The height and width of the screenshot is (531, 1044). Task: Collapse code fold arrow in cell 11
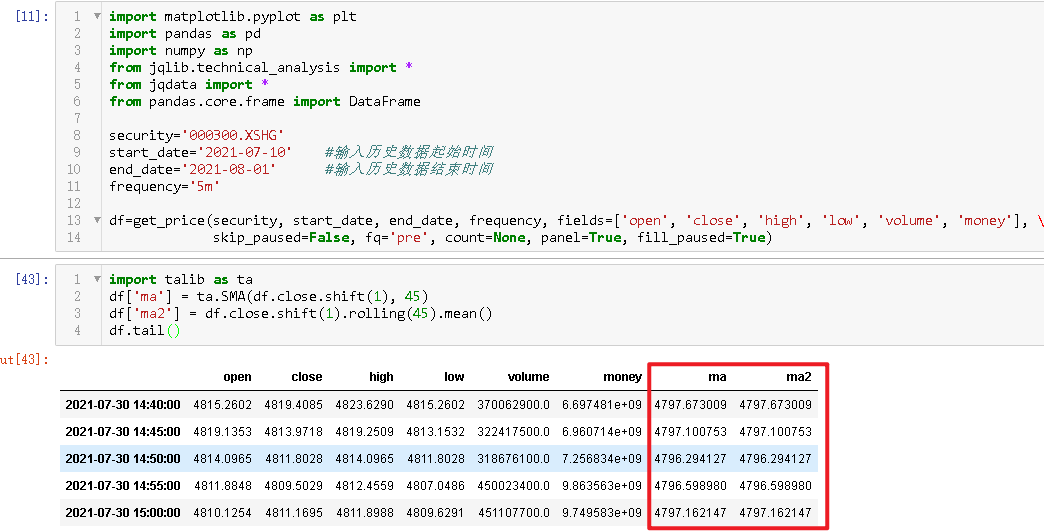(x=96, y=17)
